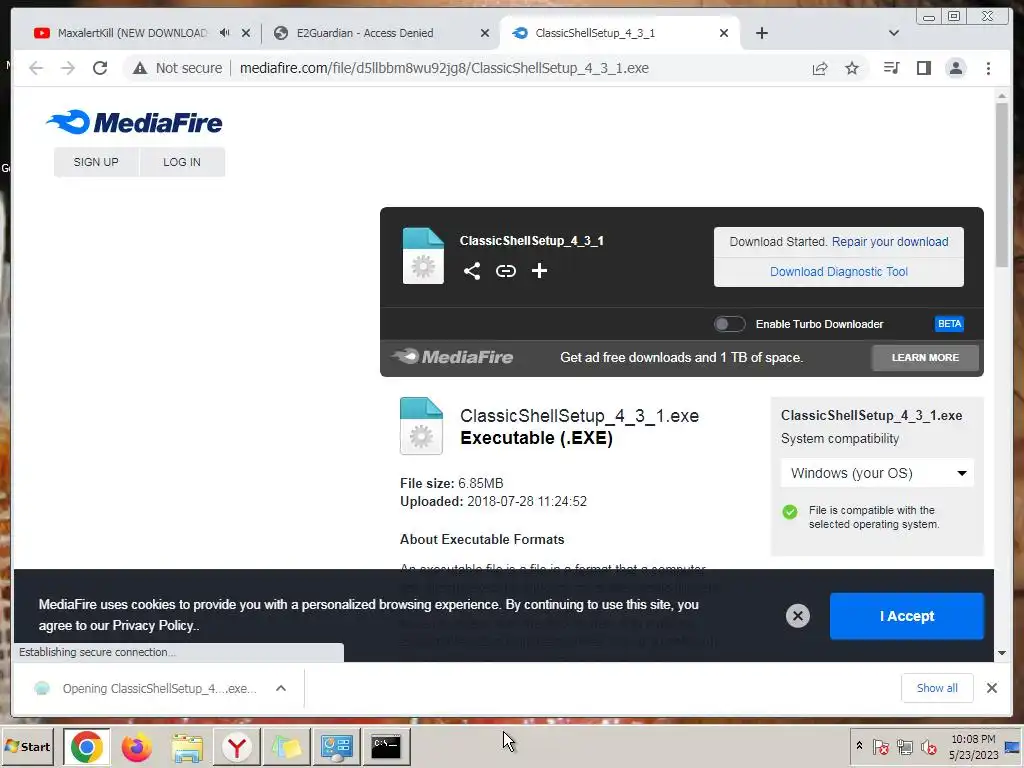Screen dimensions: 1024x768
Task: Select the ClassicShellSetup_4_3_1 tab
Action: click(595, 33)
